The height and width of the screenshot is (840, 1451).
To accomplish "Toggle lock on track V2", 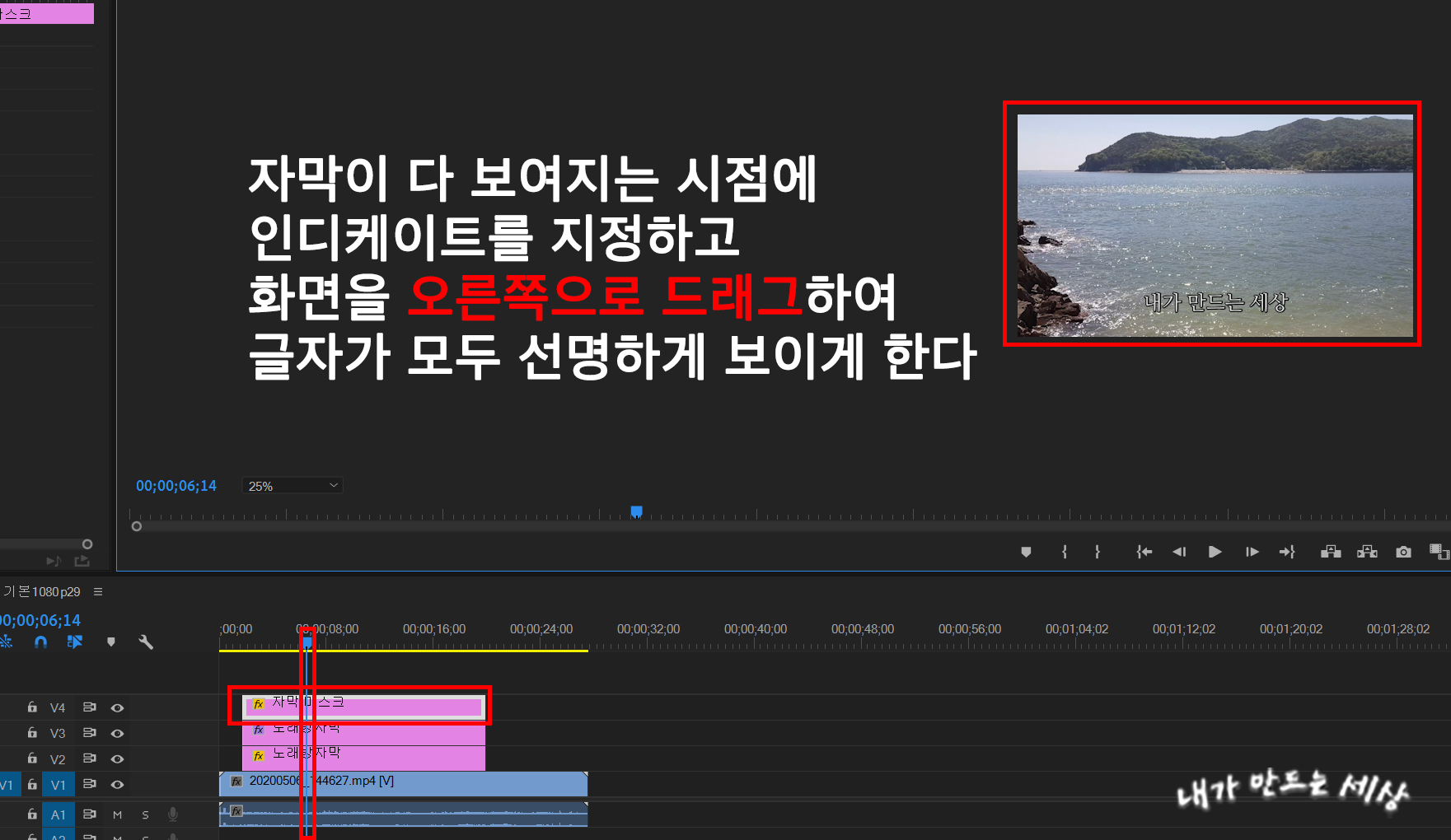I will 32,758.
